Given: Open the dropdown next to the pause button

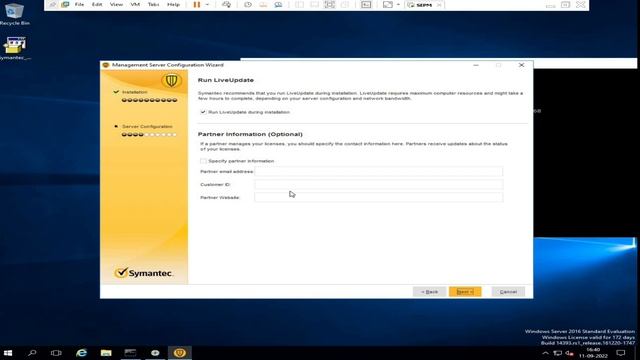Looking at the screenshot, I should [x=207, y=4].
